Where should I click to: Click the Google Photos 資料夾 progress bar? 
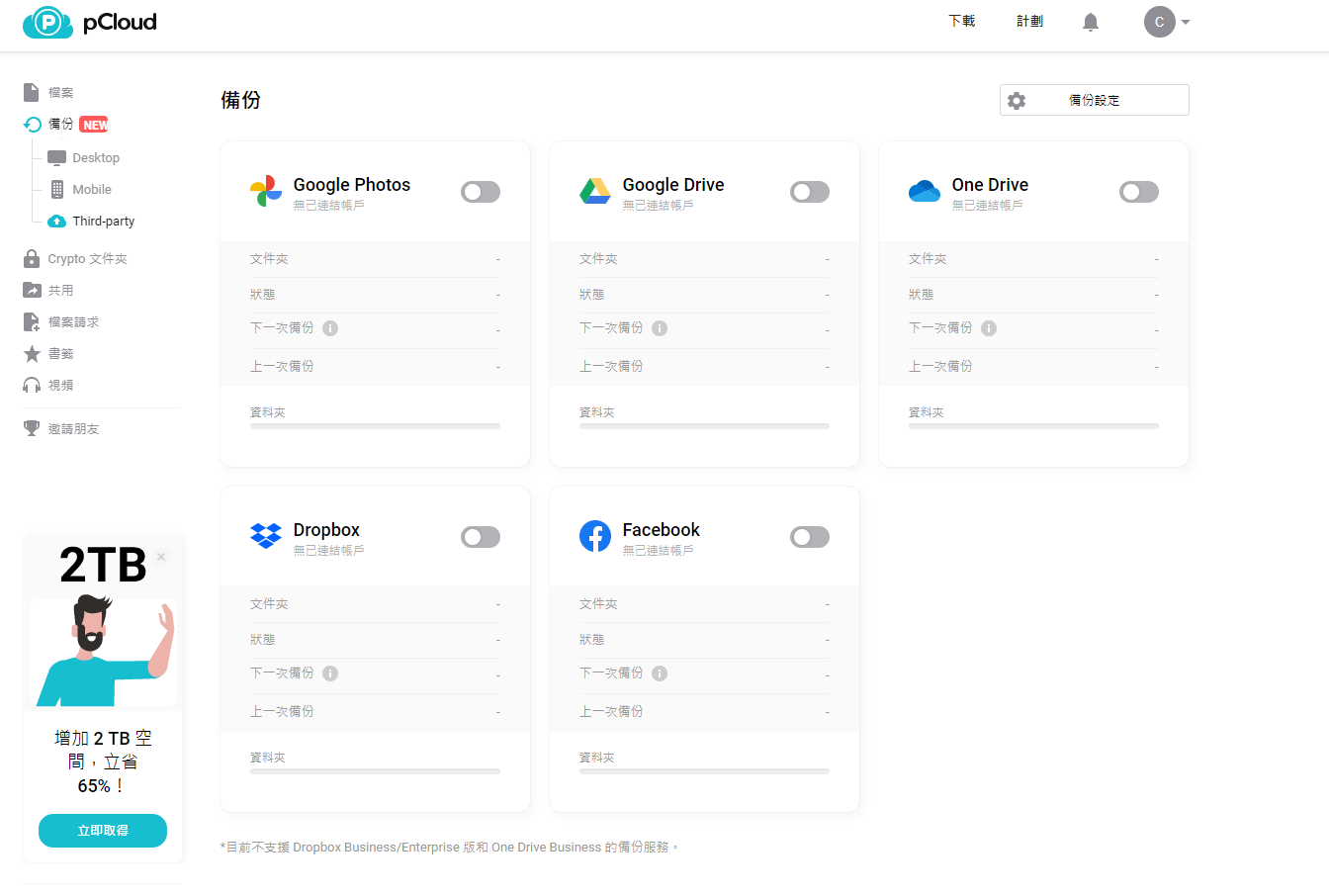click(x=375, y=426)
